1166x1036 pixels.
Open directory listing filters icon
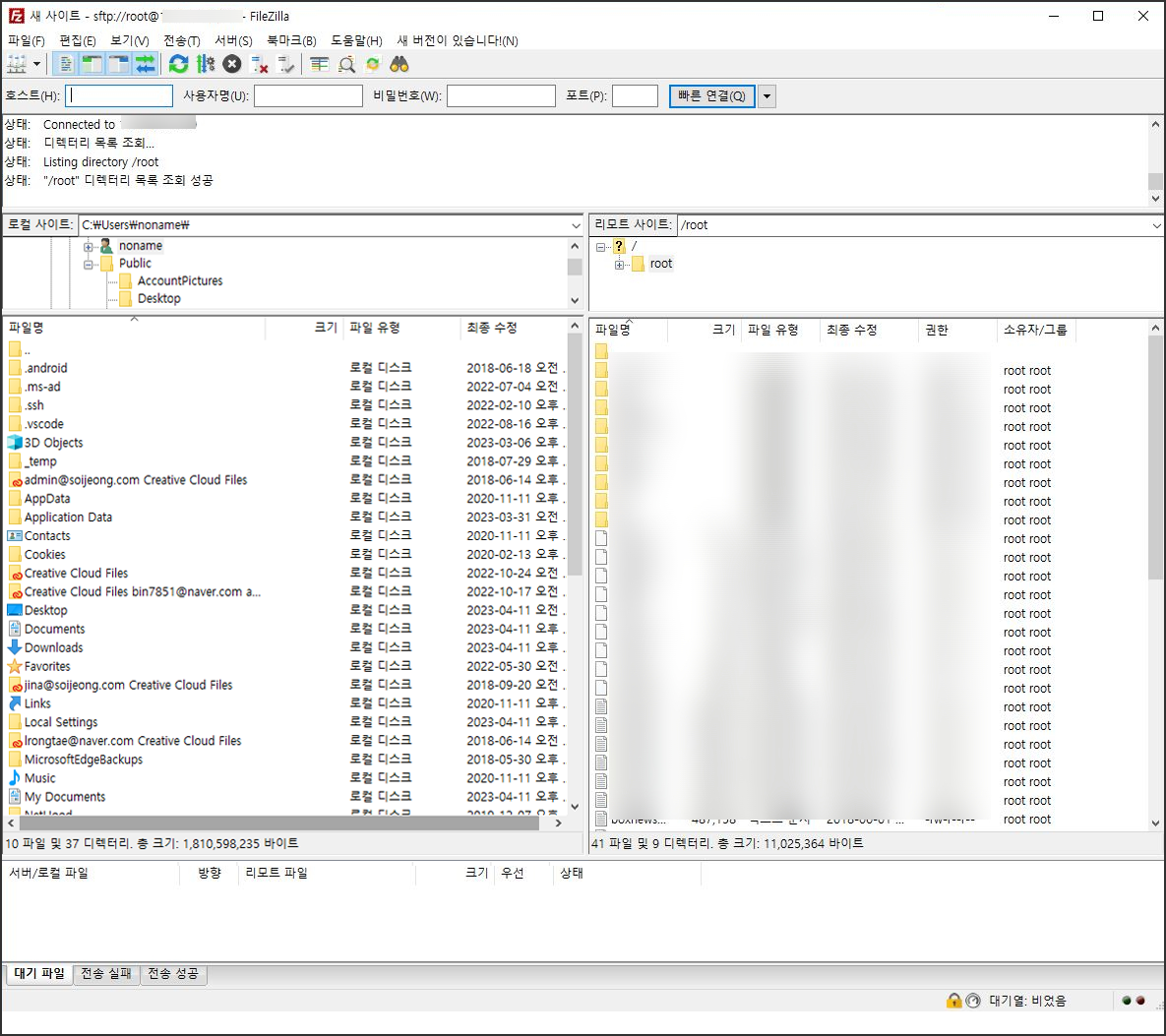pyautogui.click(x=320, y=64)
